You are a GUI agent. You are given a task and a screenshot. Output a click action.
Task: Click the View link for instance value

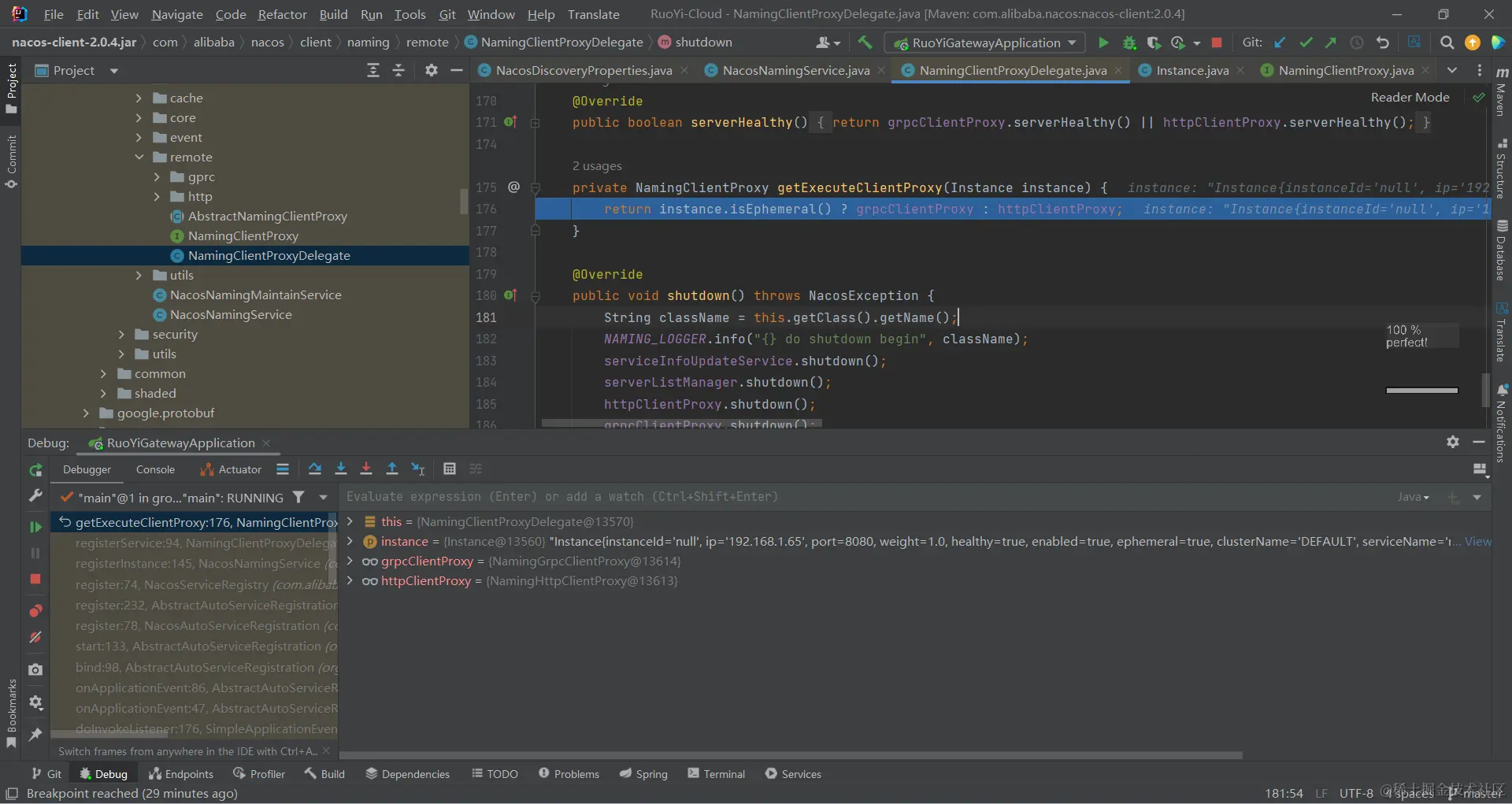[1477, 542]
